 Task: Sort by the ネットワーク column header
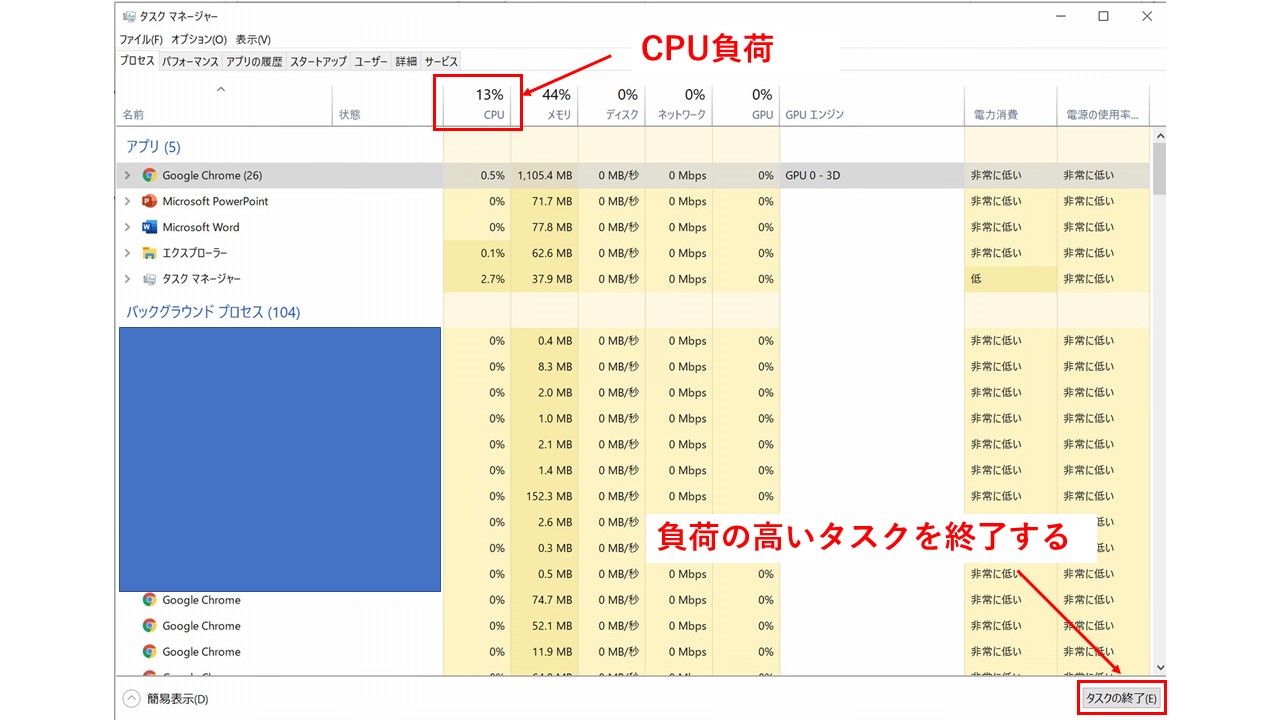coord(678,104)
